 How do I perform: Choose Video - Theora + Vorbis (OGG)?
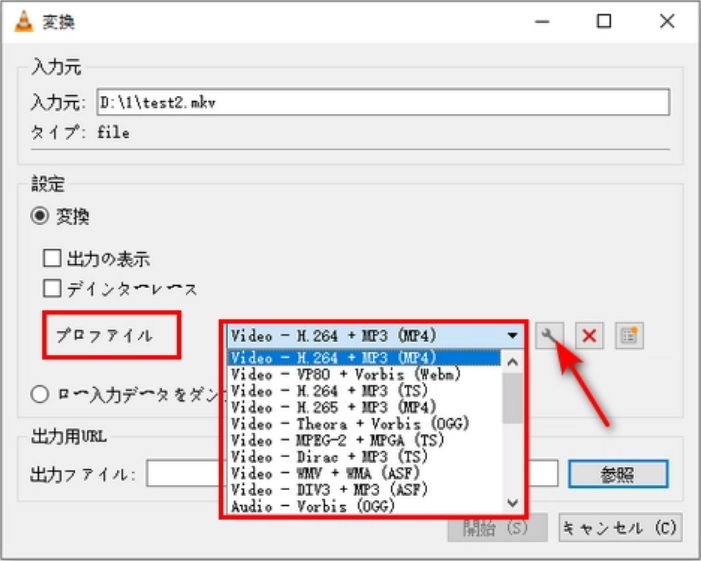tap(364, 424)
